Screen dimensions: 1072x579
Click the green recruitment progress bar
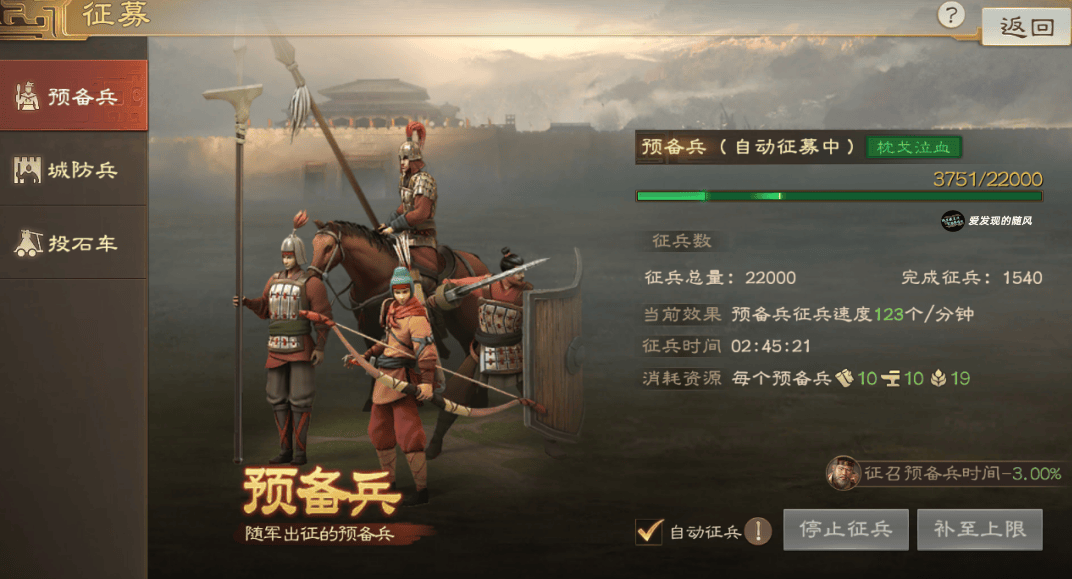click(839, 196)
